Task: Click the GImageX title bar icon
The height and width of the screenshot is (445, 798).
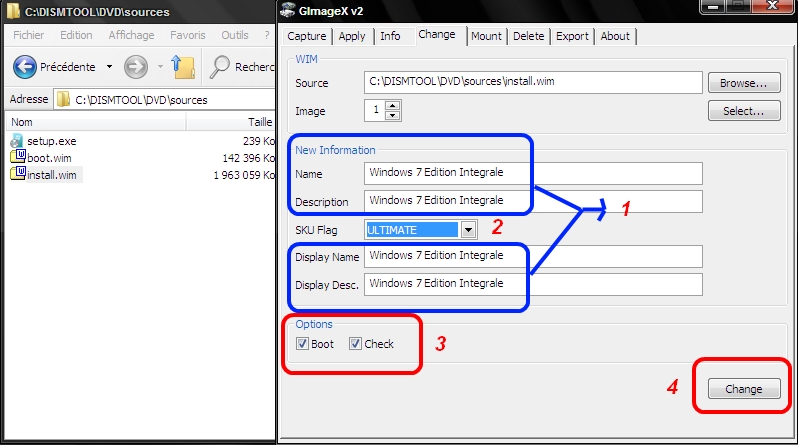Action: click(x=291, y=11)
